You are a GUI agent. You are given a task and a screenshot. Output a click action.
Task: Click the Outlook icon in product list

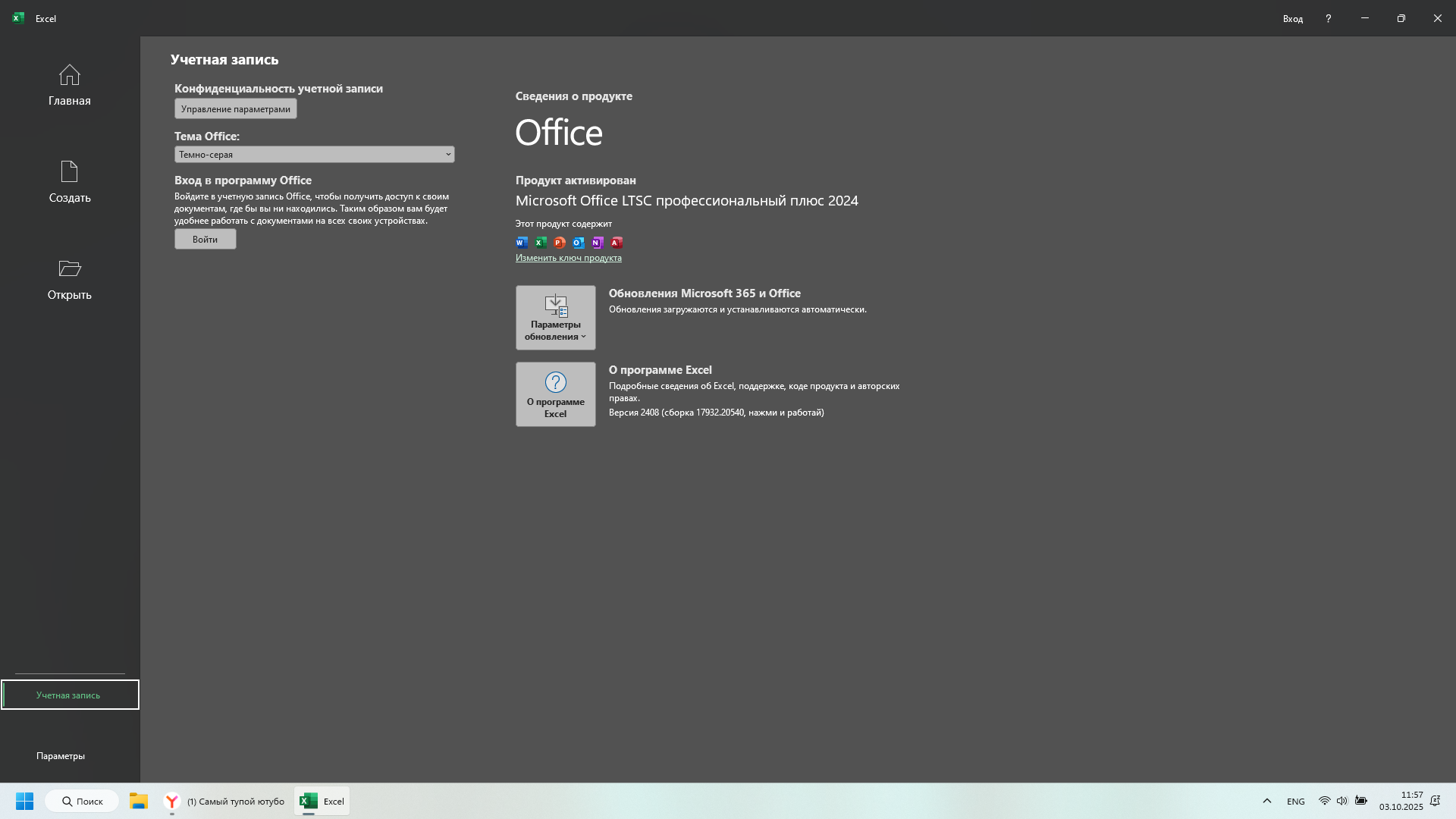click(x=579, y=243)
